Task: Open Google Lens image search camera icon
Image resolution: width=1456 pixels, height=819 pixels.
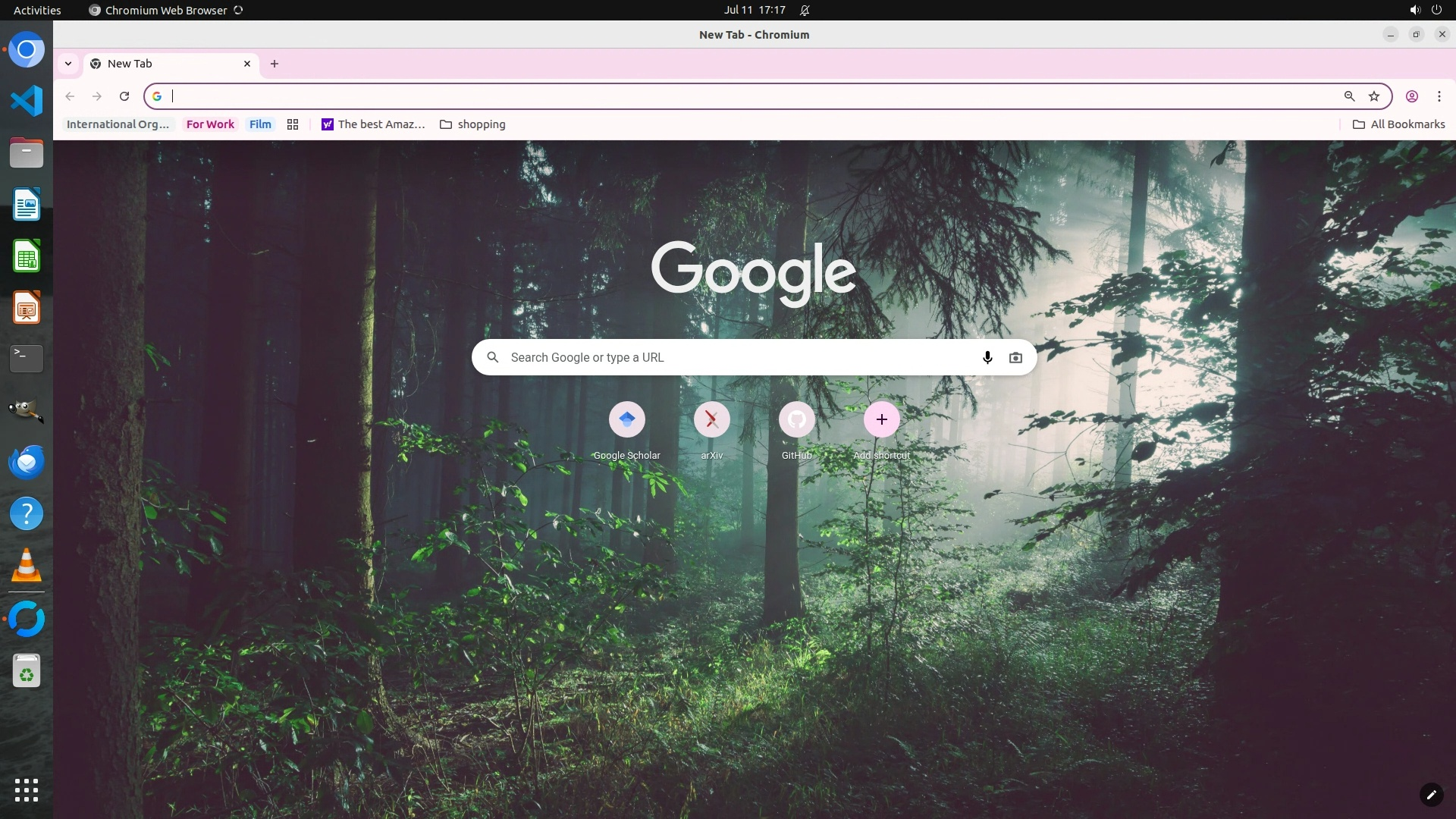Action: (1015, 357)
